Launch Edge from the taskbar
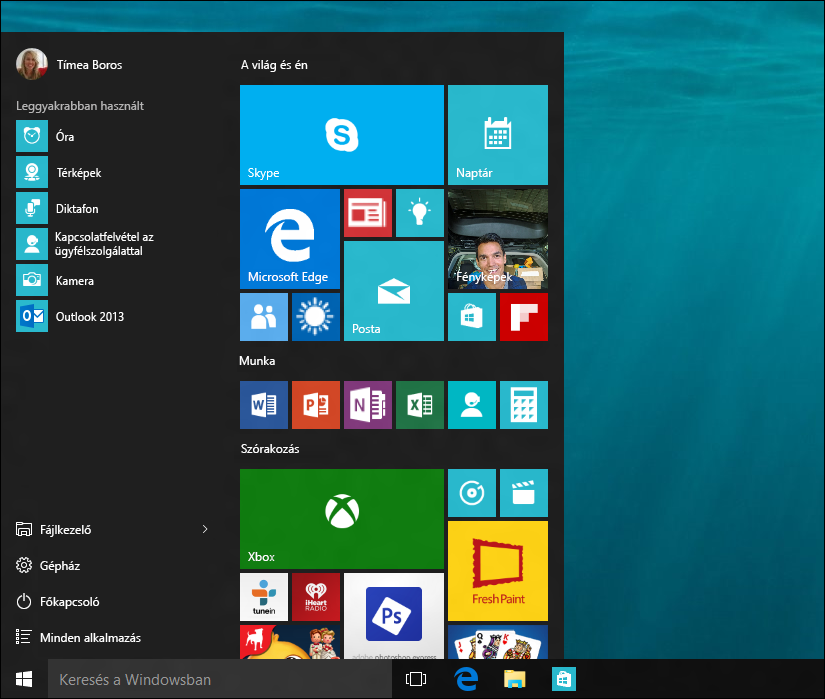Viewport: 825px width, 699px height. coord(466,679)
